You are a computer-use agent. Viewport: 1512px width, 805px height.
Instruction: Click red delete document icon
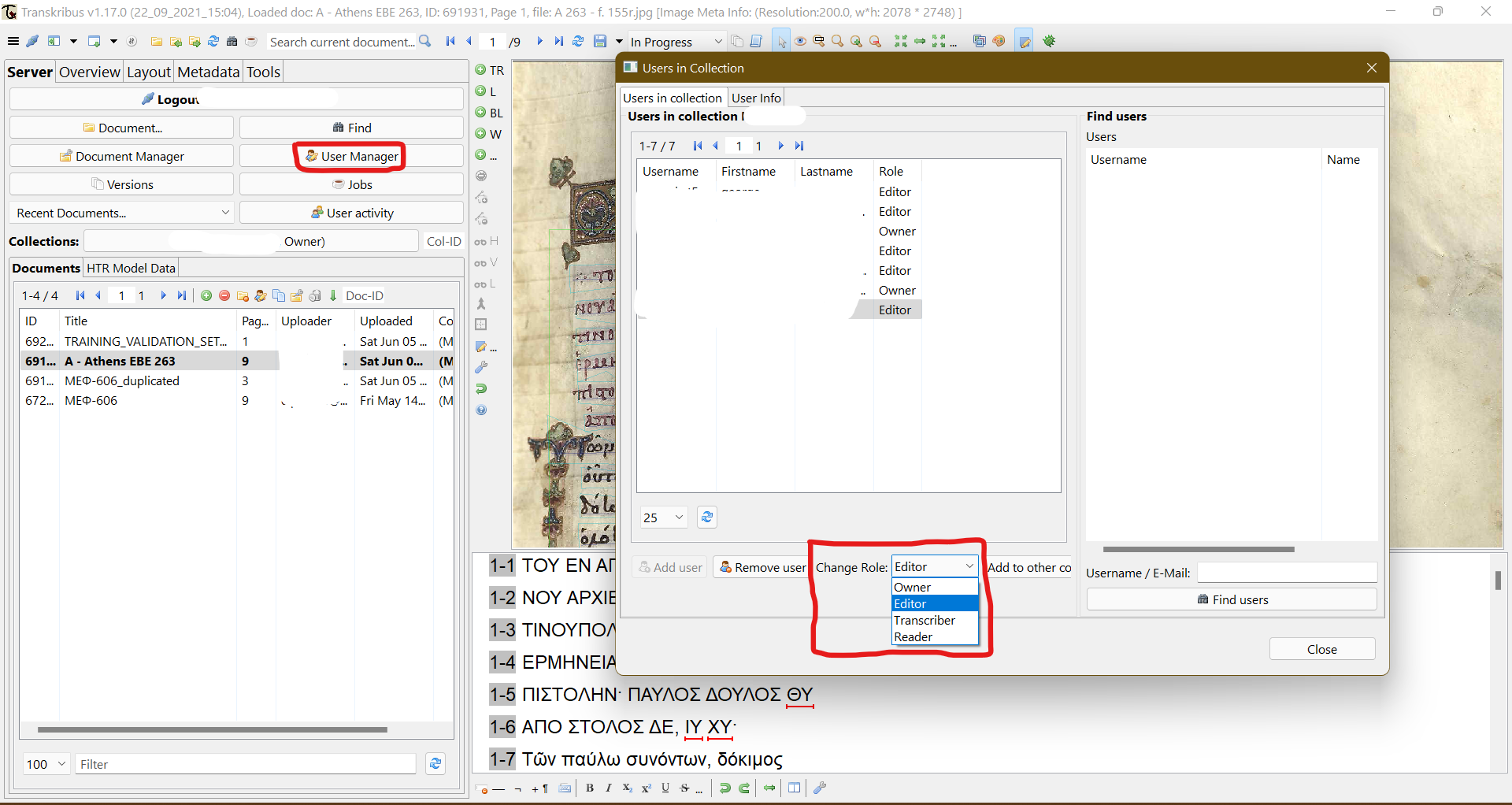tap(224, 295)
